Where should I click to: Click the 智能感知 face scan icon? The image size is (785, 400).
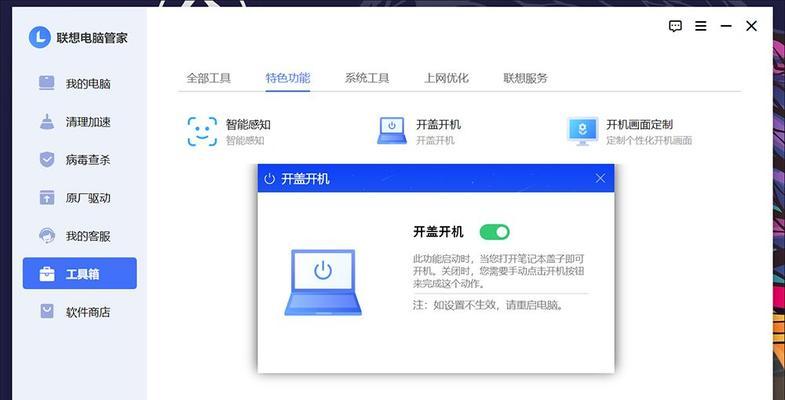coord(202,132)
